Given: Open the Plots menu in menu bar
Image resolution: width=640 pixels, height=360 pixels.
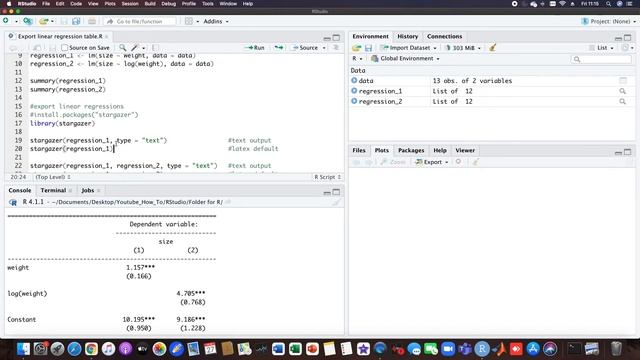Looking at the screenshot, I should 110,4.
